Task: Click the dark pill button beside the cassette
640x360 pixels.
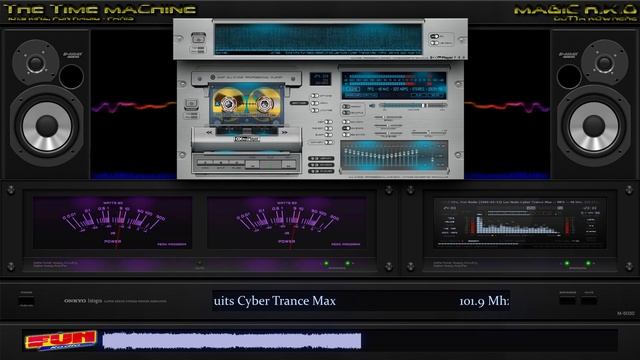Action: coord(299,103)
